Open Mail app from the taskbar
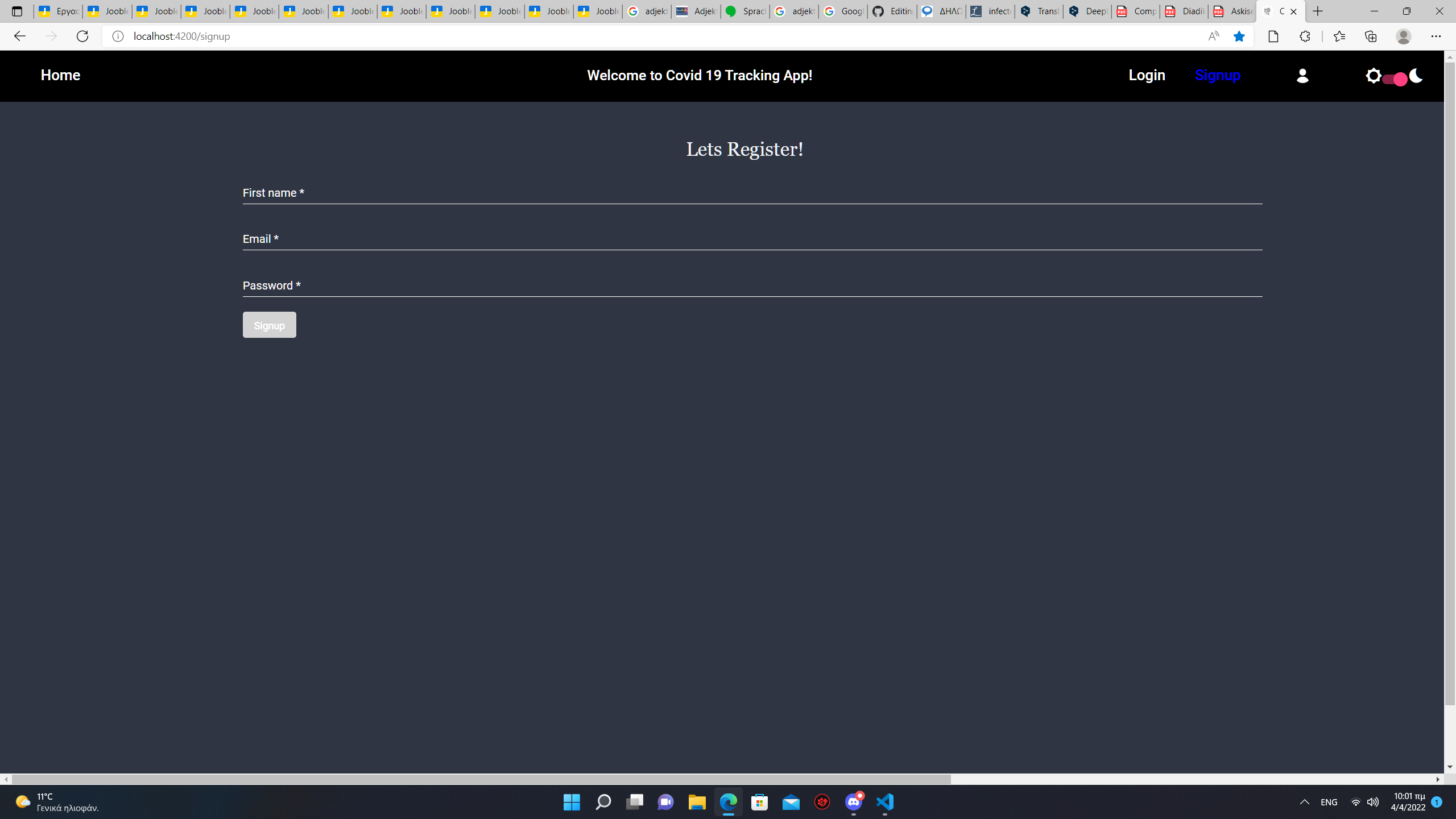 coord(791,803)
